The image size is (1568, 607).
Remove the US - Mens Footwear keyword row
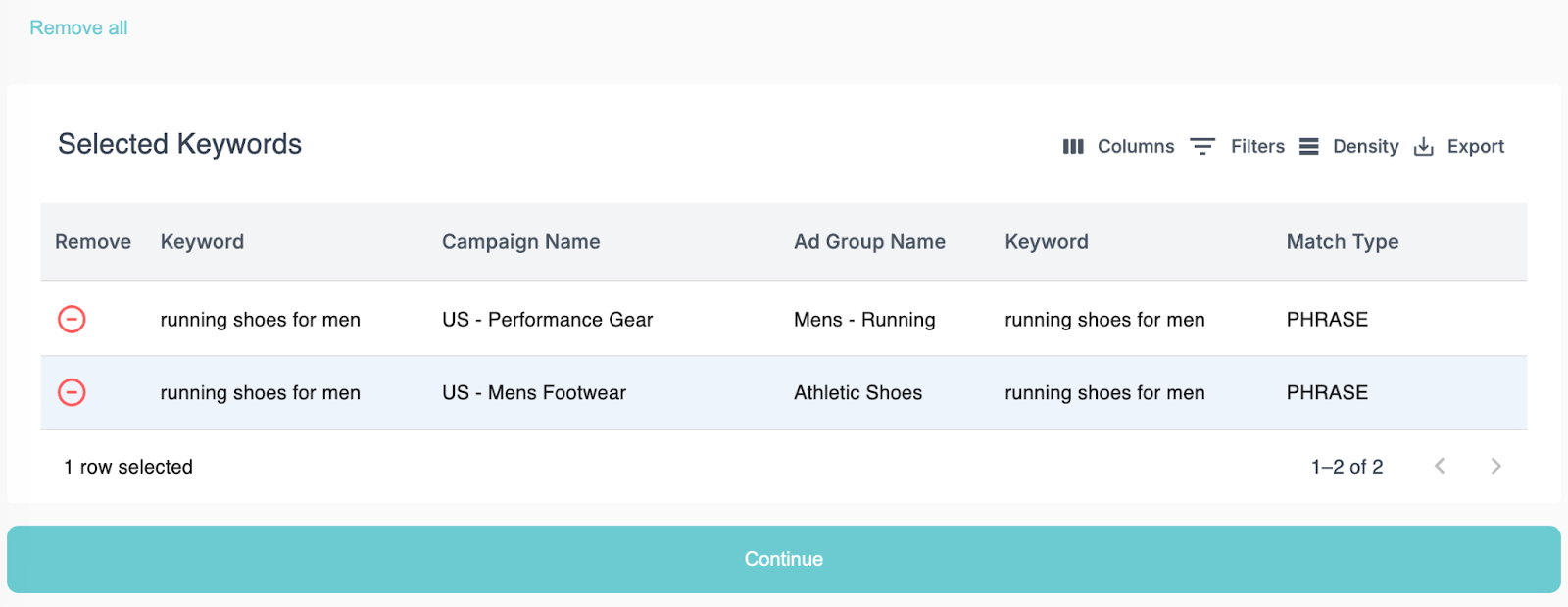[72, 392]
